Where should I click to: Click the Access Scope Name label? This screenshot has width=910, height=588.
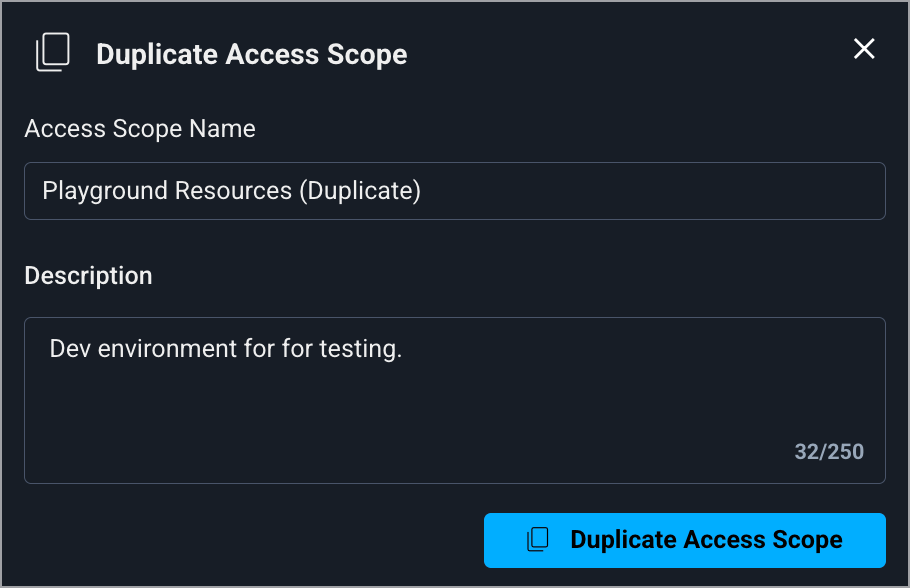[x=140, y=129]
